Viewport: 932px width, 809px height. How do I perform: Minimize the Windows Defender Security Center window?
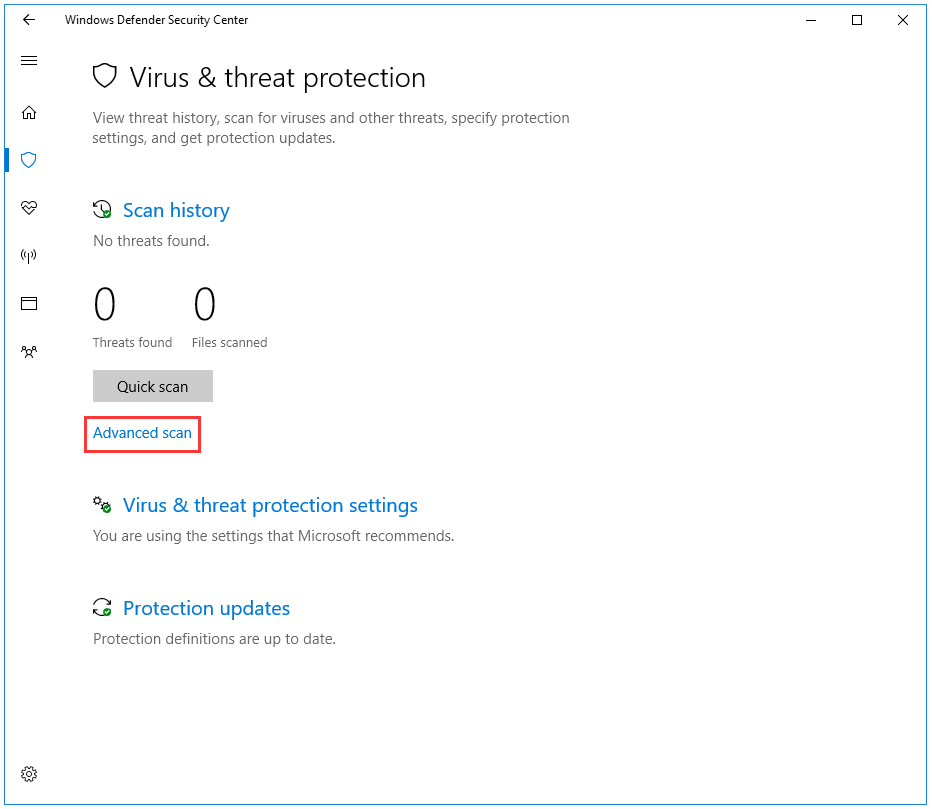click(x=811, y=20)
